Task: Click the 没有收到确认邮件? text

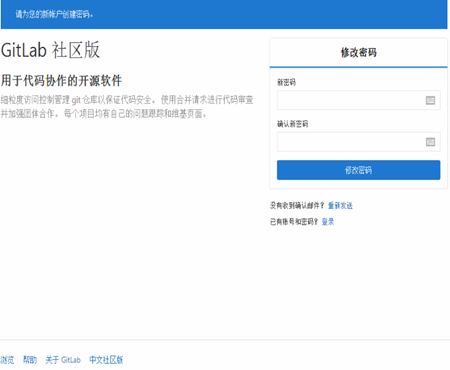Action: coord(297,205)
